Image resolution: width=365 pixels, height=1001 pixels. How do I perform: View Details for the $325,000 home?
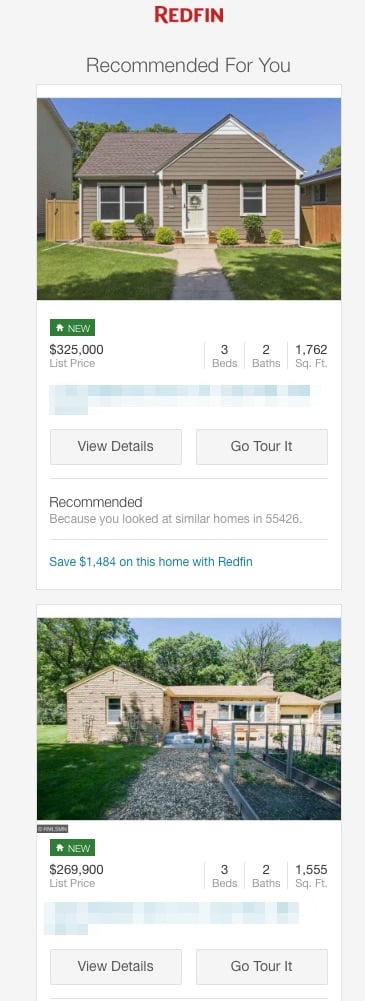click(x=115, y=447)
